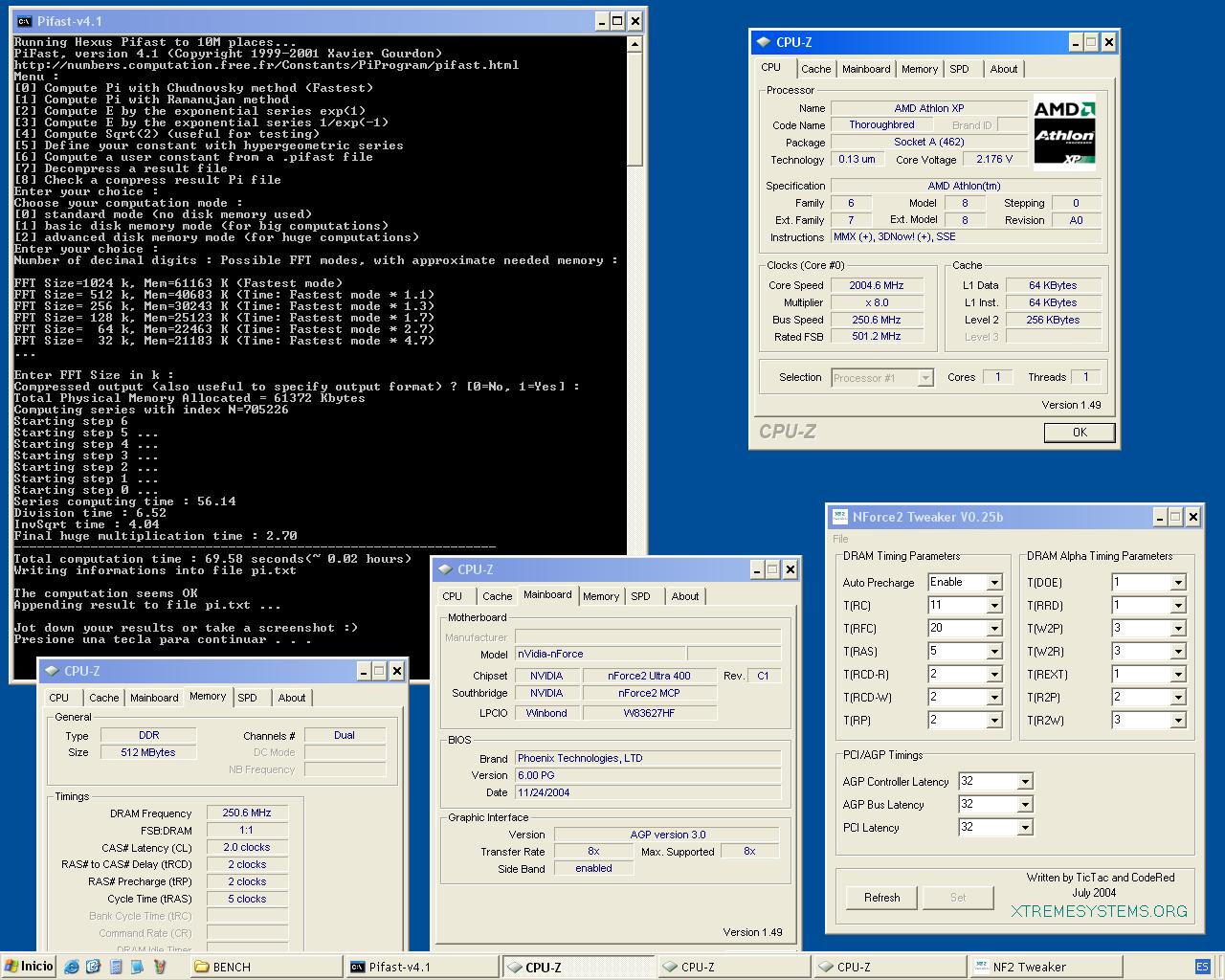Open Internet Explorer from quick launch

72,967
